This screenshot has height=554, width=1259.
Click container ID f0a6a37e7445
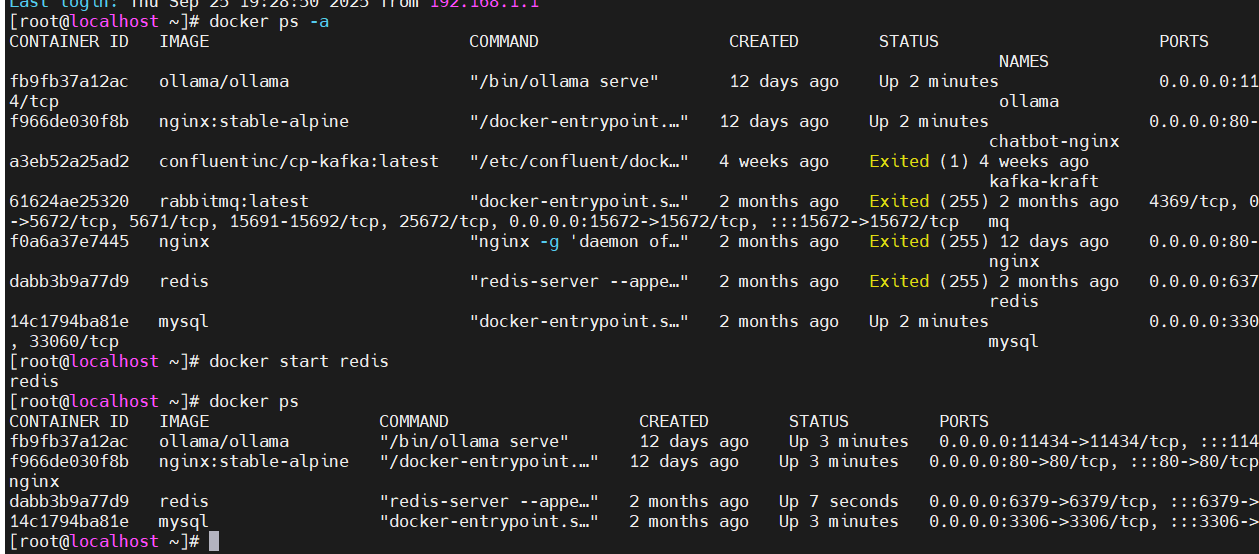coord(69,241)
